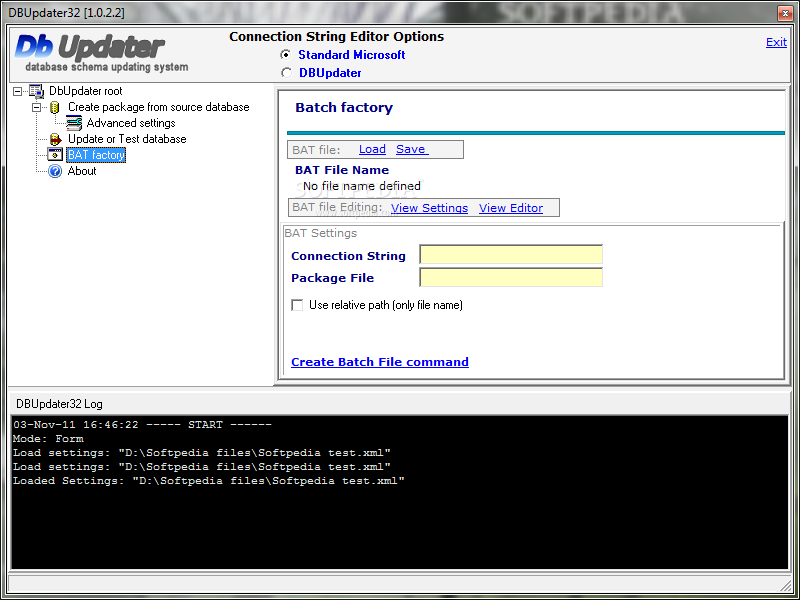
Task: Click the Advanced settings tree icon
Action: [74, 123]
